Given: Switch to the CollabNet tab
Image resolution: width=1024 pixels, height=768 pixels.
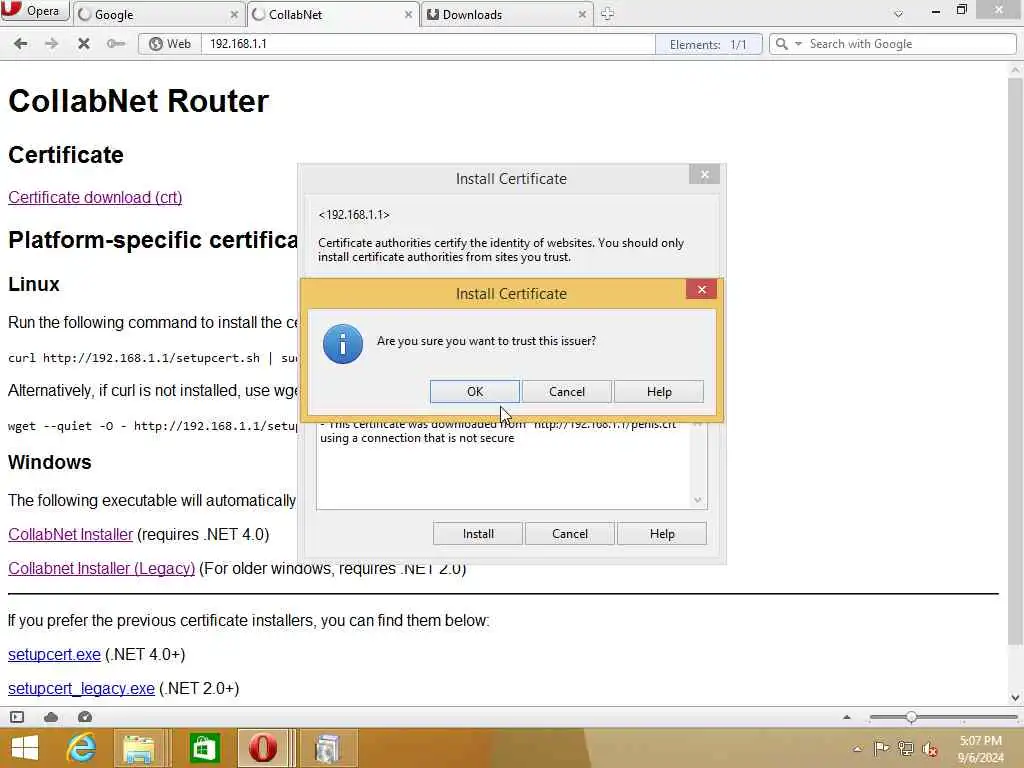Looking at the screenshot, I should tap(332, 14).
